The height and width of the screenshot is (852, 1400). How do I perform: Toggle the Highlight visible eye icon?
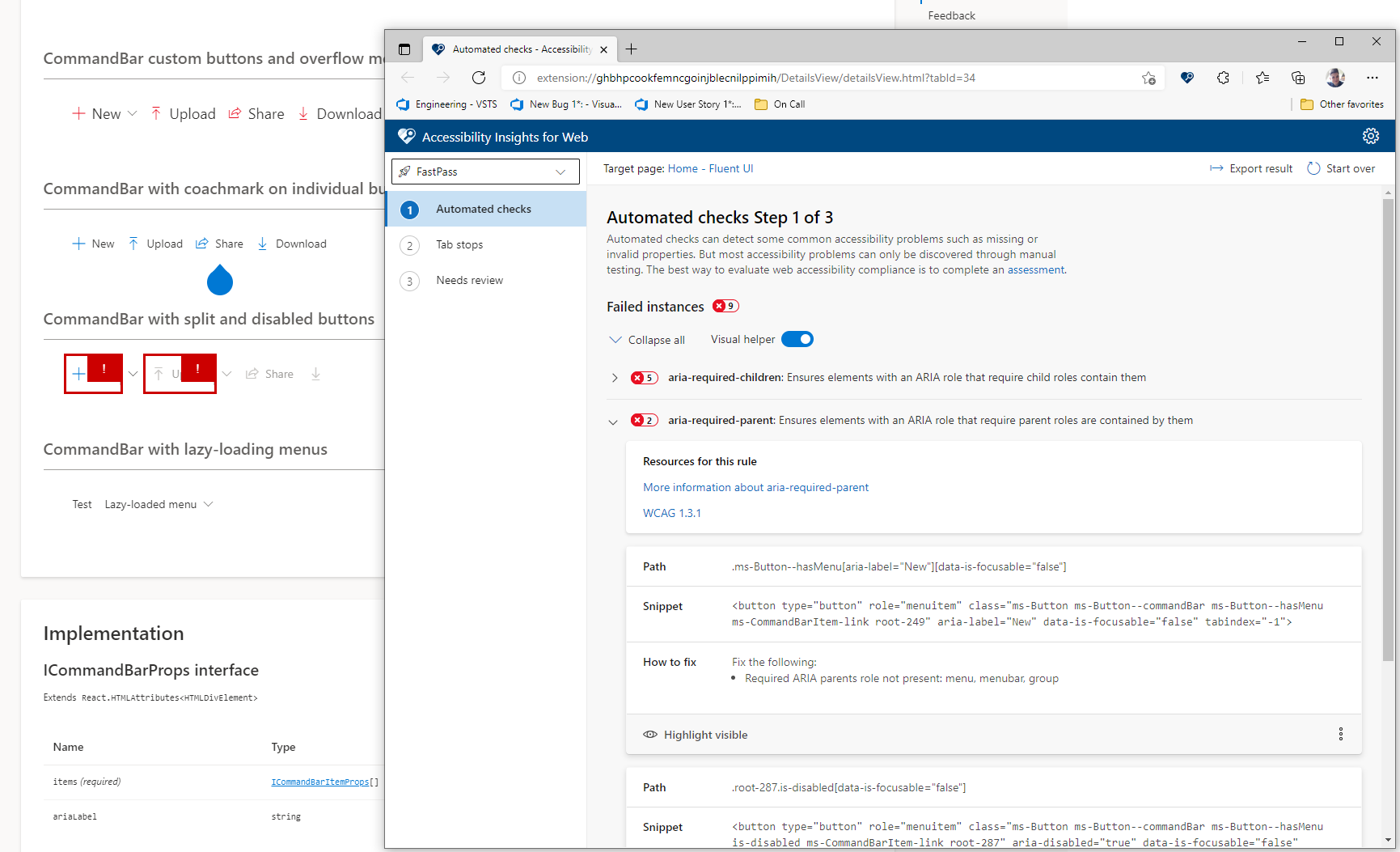[x=650, y=734]
